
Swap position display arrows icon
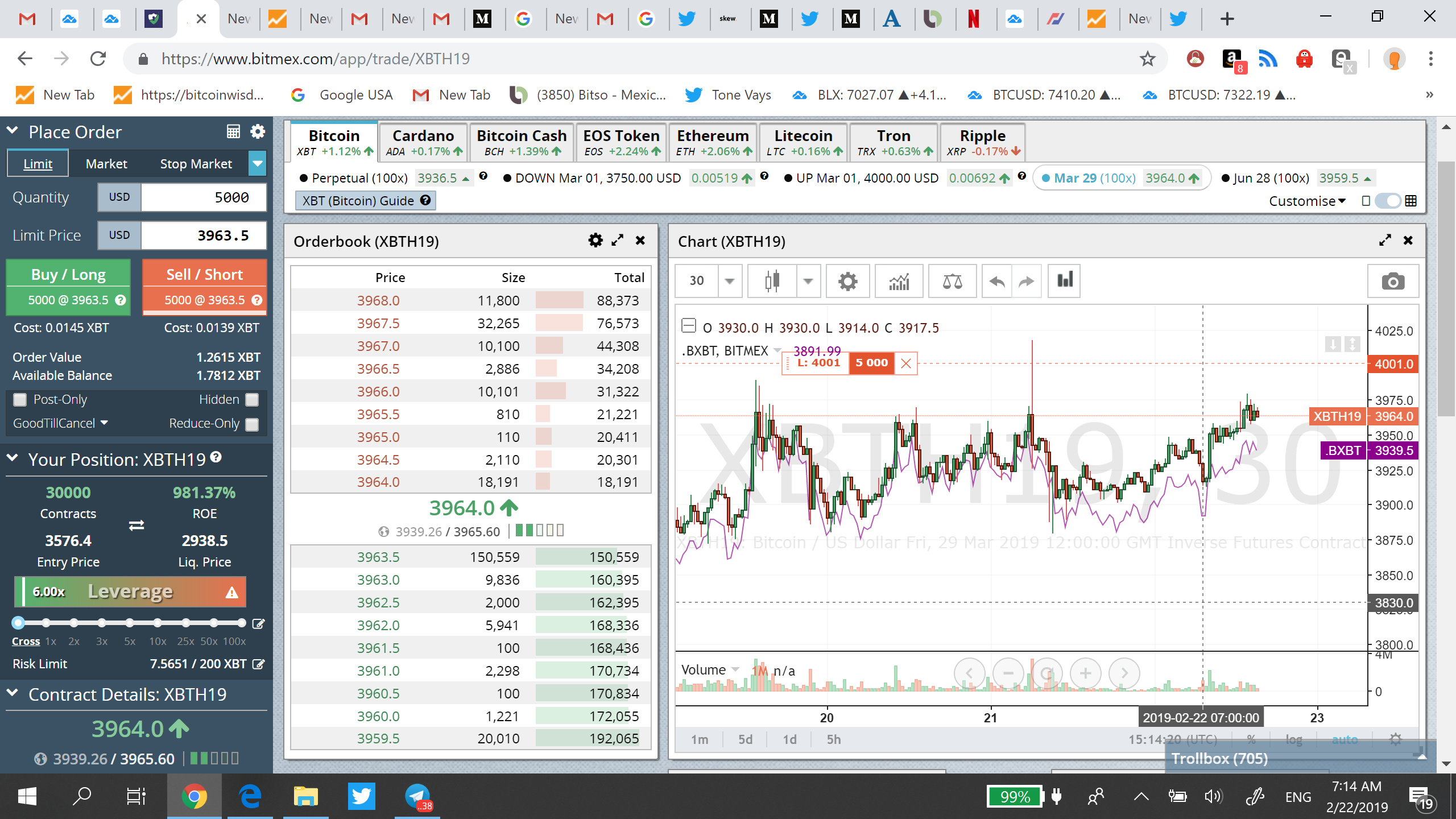(x=136, y=525)
